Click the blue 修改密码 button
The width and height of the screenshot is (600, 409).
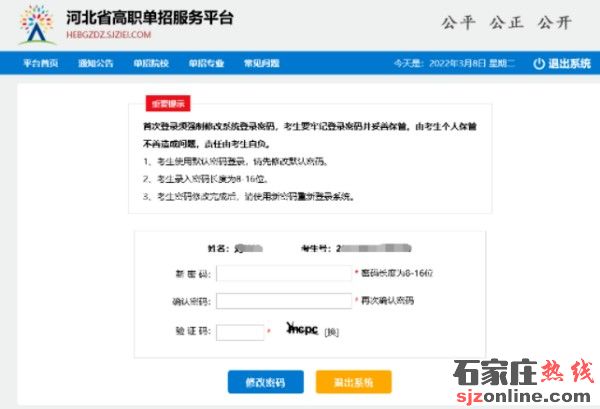pos(266,382)
